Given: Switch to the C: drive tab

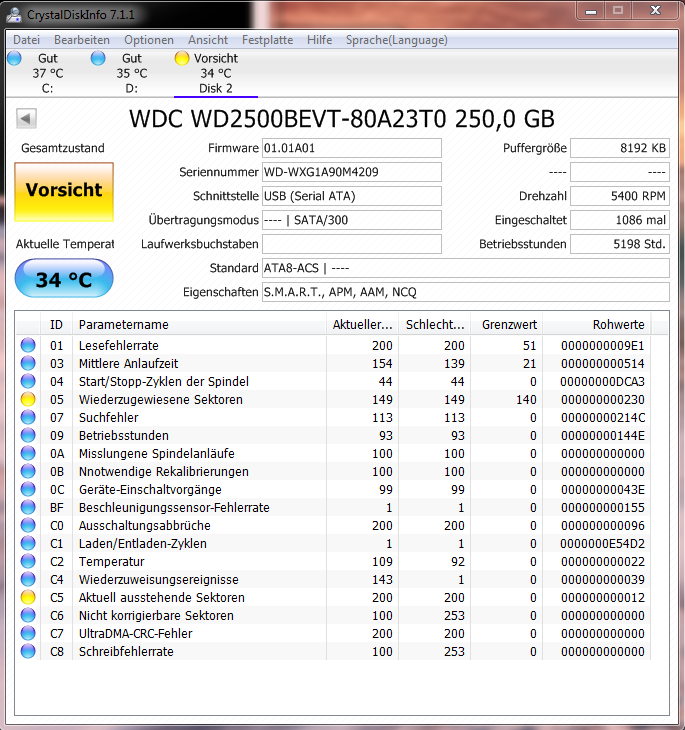Looking at the screenshot, I should [47, 73].
